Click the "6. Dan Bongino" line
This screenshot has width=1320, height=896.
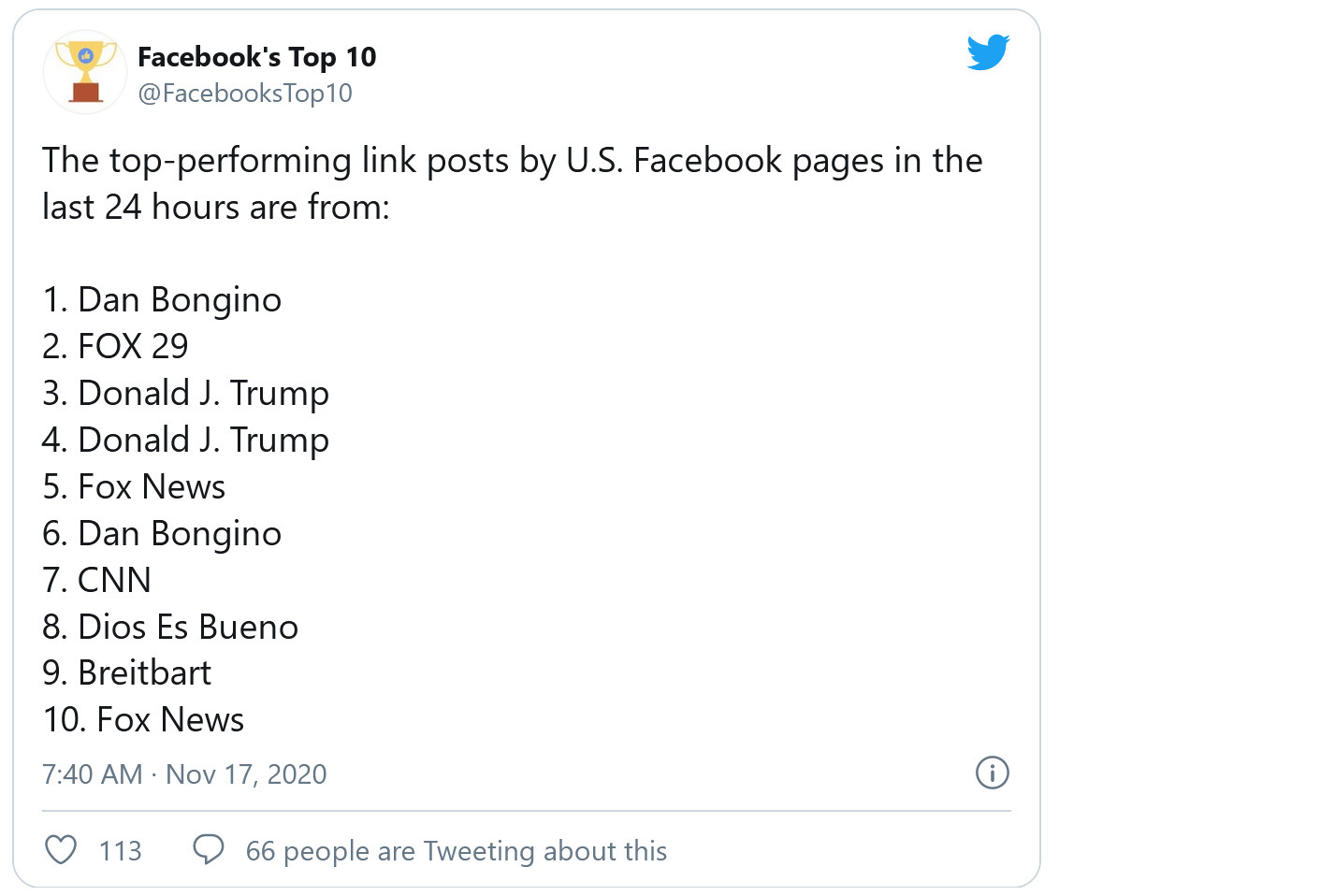[162, 534]
